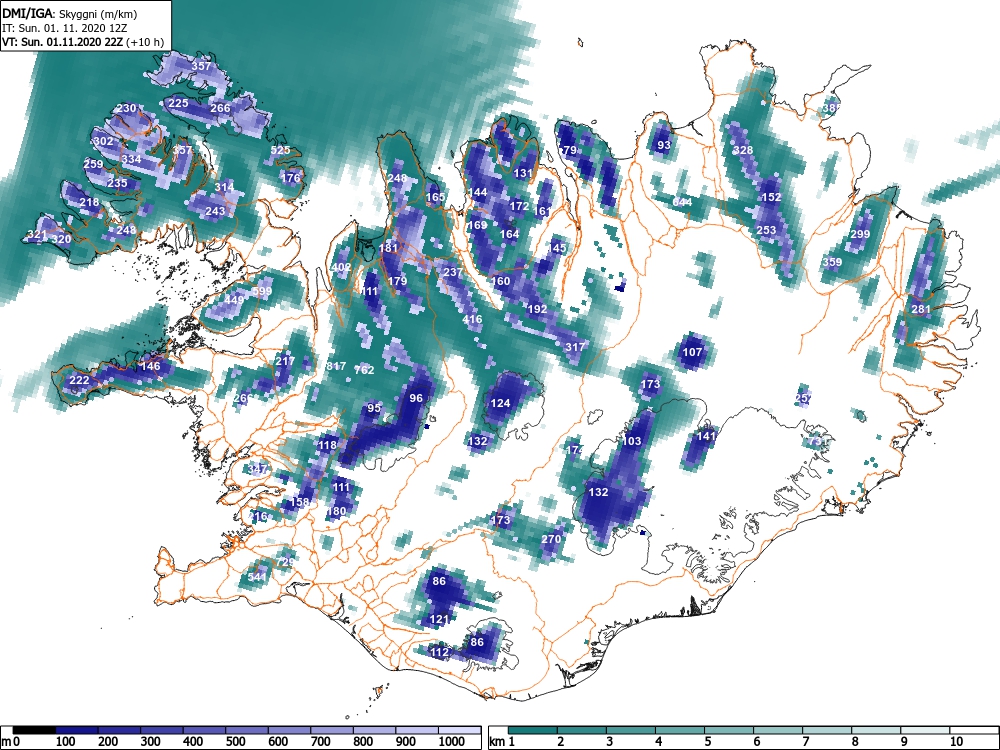The width and height of the screenshot is (1000, 750).
Task: Click the '334' visibility value
Action: [x=131, y=159]
